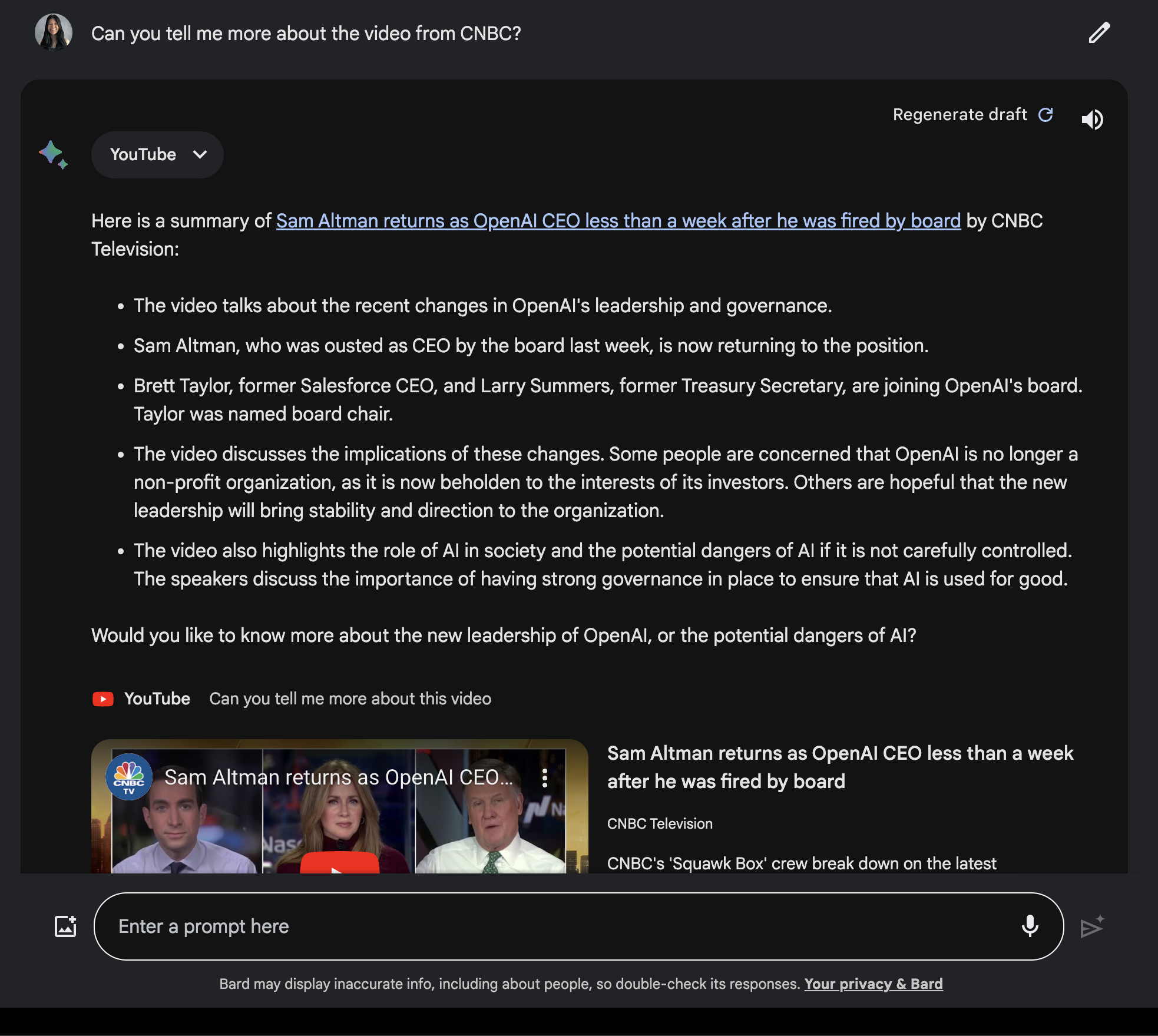
Task: Click the CNBC Television channel name
Action: click(660, 824)
